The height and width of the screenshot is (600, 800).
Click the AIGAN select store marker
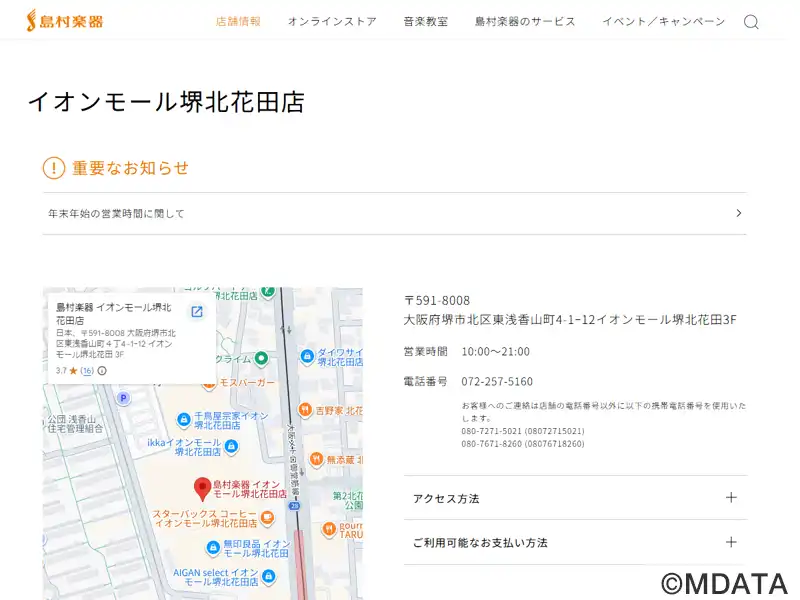tap(266, 576)
